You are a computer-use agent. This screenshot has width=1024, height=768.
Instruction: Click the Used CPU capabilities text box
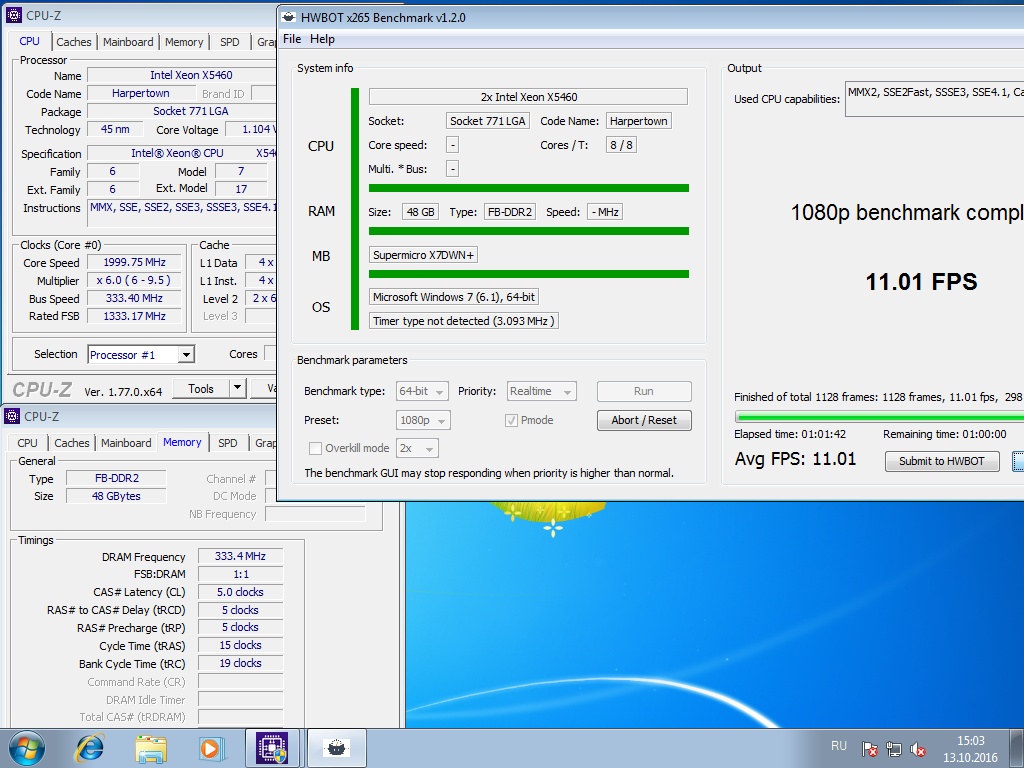tap(935, 99)
